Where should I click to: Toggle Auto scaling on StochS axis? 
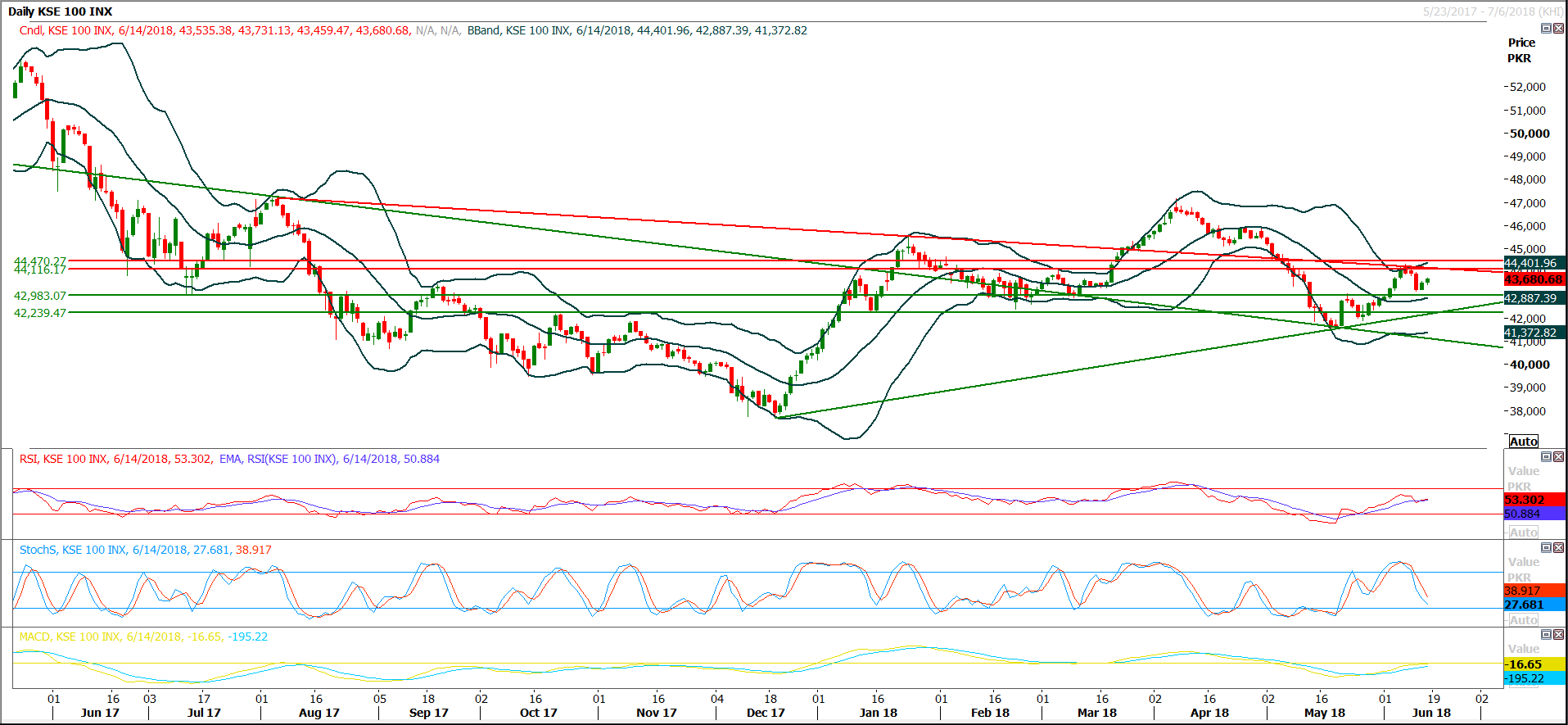click(x=1523, y=620)
